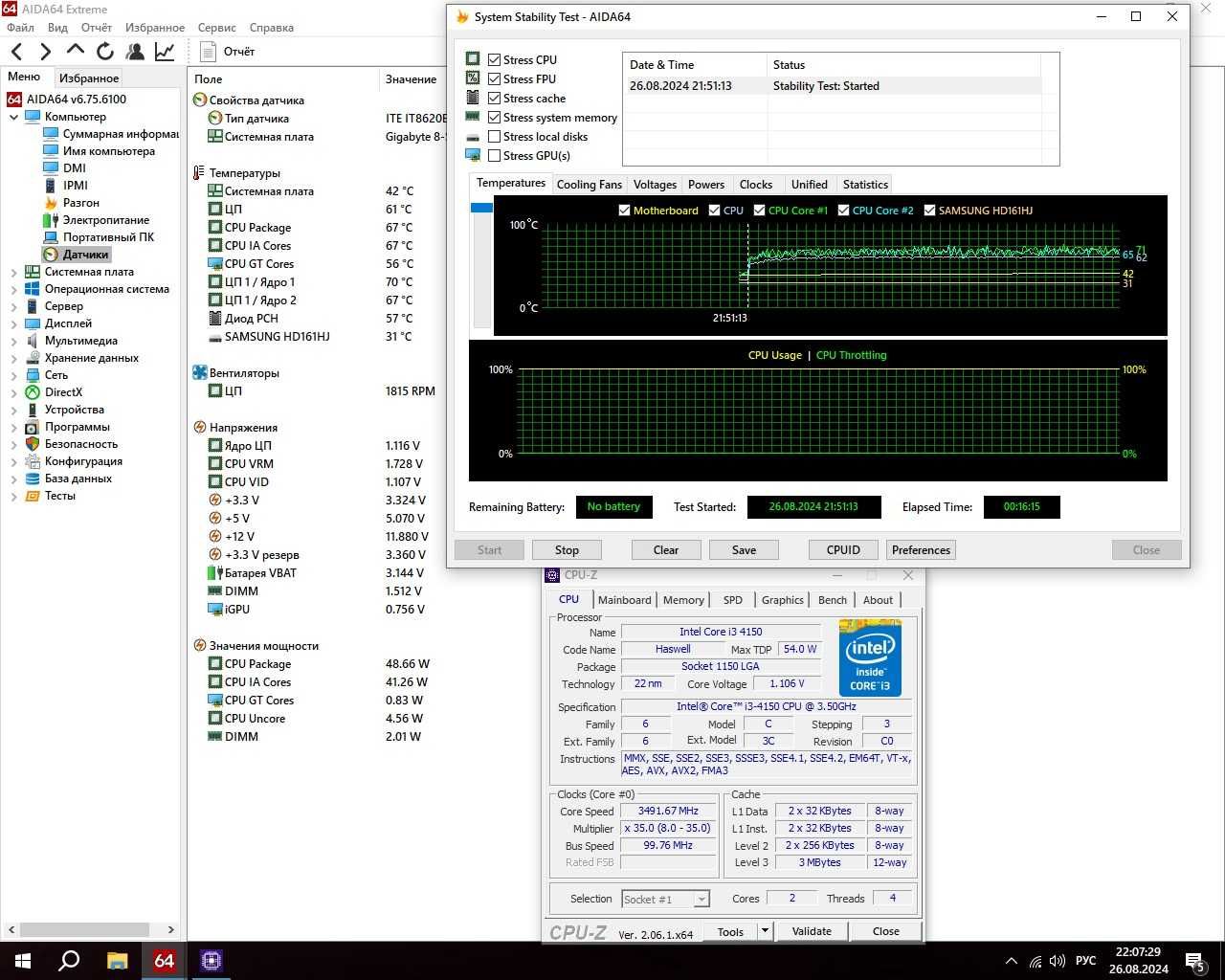This screenshot has height=980, width=1225.
Task: Collapse the Компьютер tree node
Action: (13, 117)
